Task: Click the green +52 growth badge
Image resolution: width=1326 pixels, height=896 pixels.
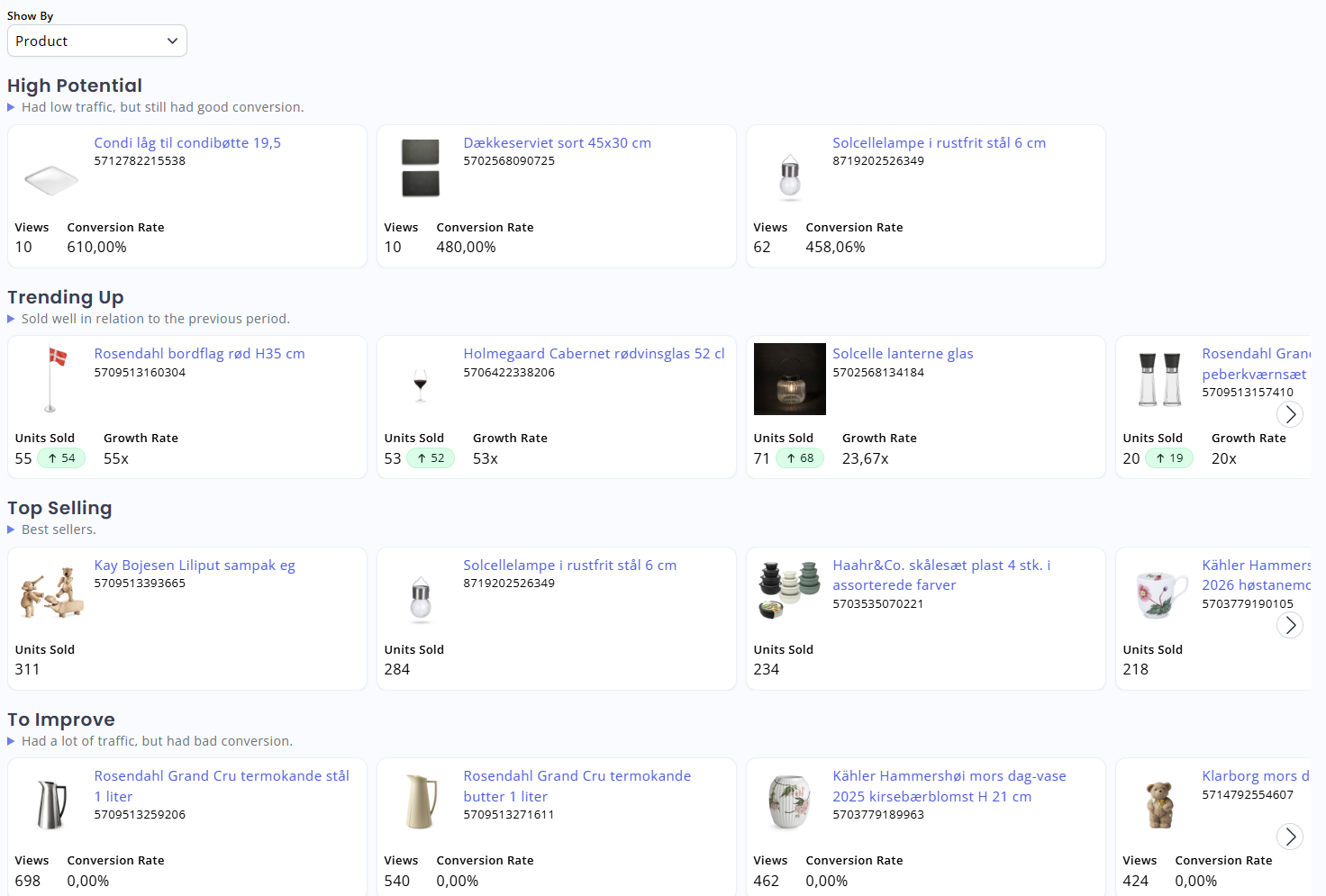Action: pos(431,458)
